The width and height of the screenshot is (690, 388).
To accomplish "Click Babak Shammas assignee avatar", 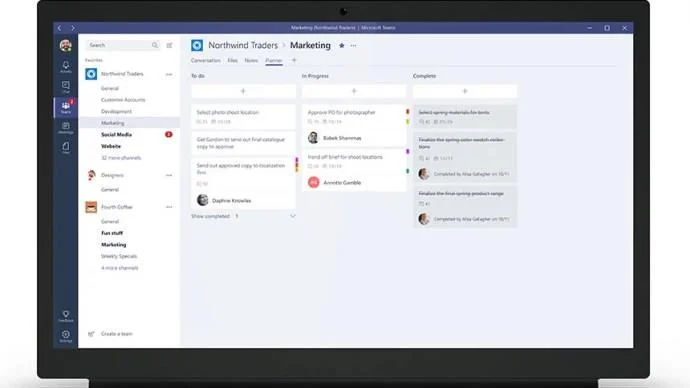I will pyautogui.click(x=313, y=138).
